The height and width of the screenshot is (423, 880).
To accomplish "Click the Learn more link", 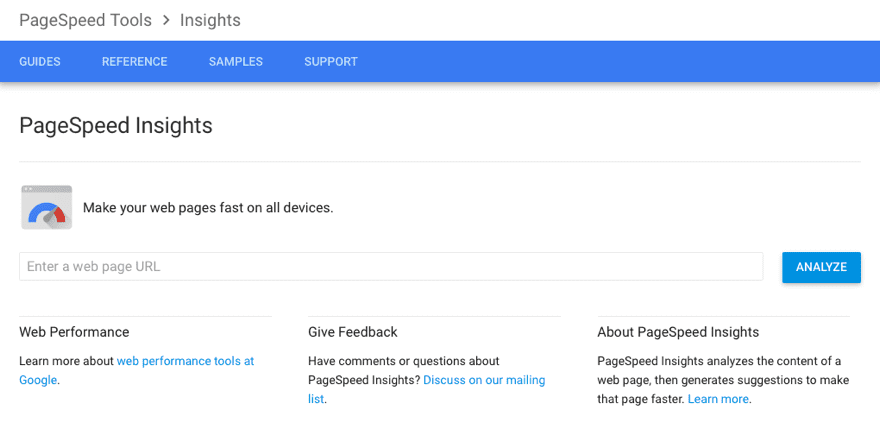I will tap(718, 399).
